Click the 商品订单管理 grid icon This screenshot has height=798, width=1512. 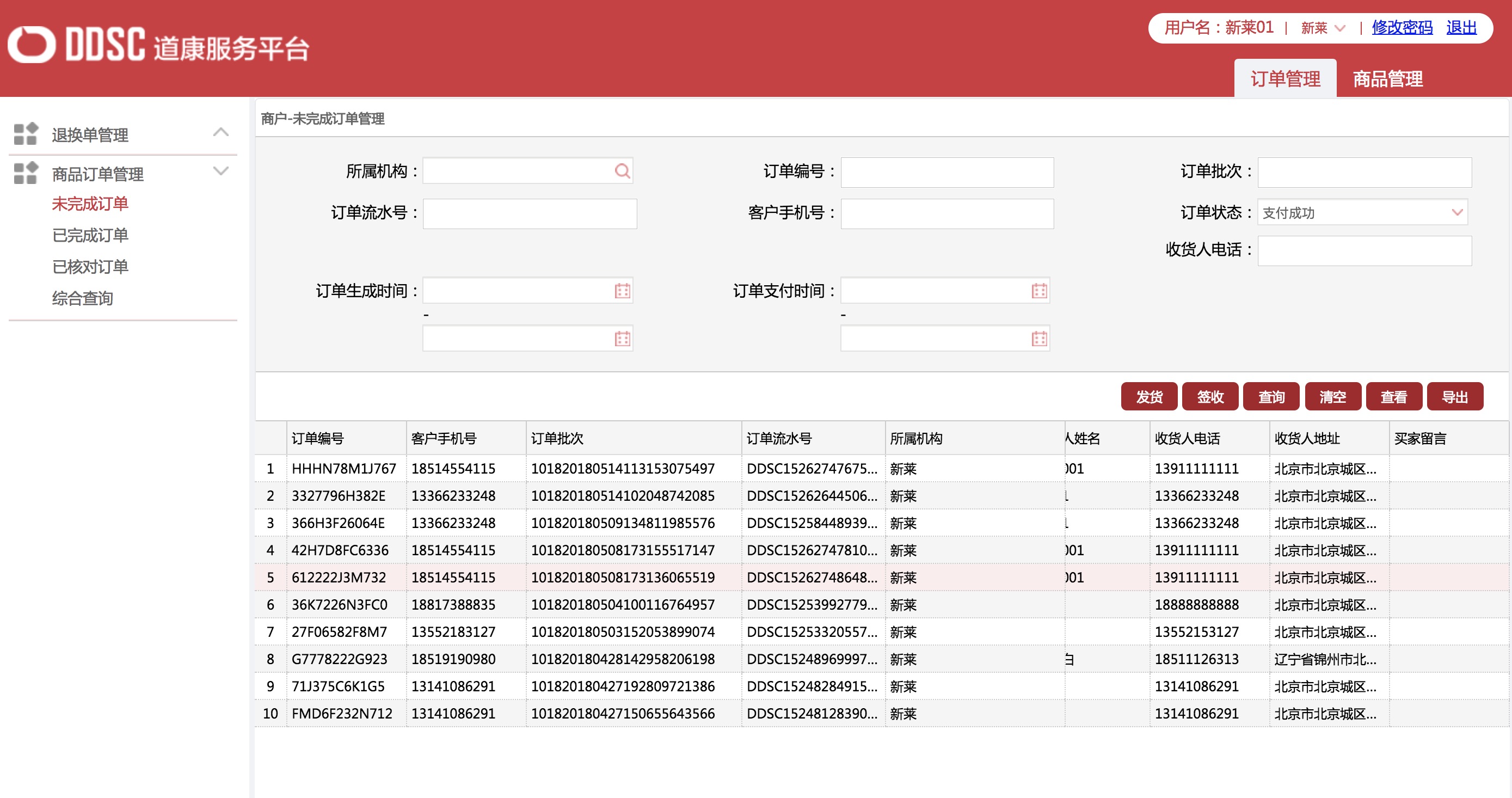pos(26,173)
